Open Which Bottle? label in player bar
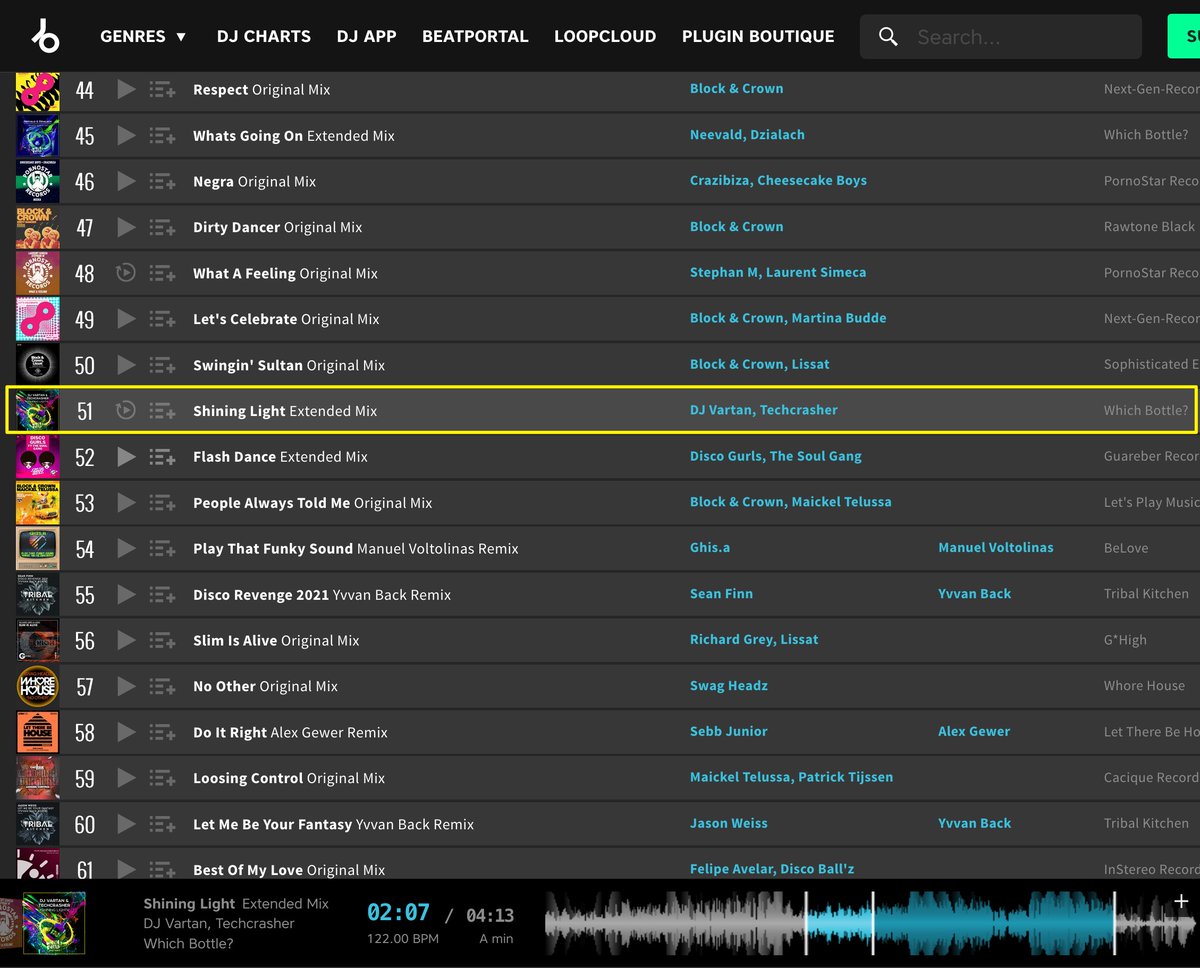The width and height of the screenshot is (1200, 968). [188, 944]
